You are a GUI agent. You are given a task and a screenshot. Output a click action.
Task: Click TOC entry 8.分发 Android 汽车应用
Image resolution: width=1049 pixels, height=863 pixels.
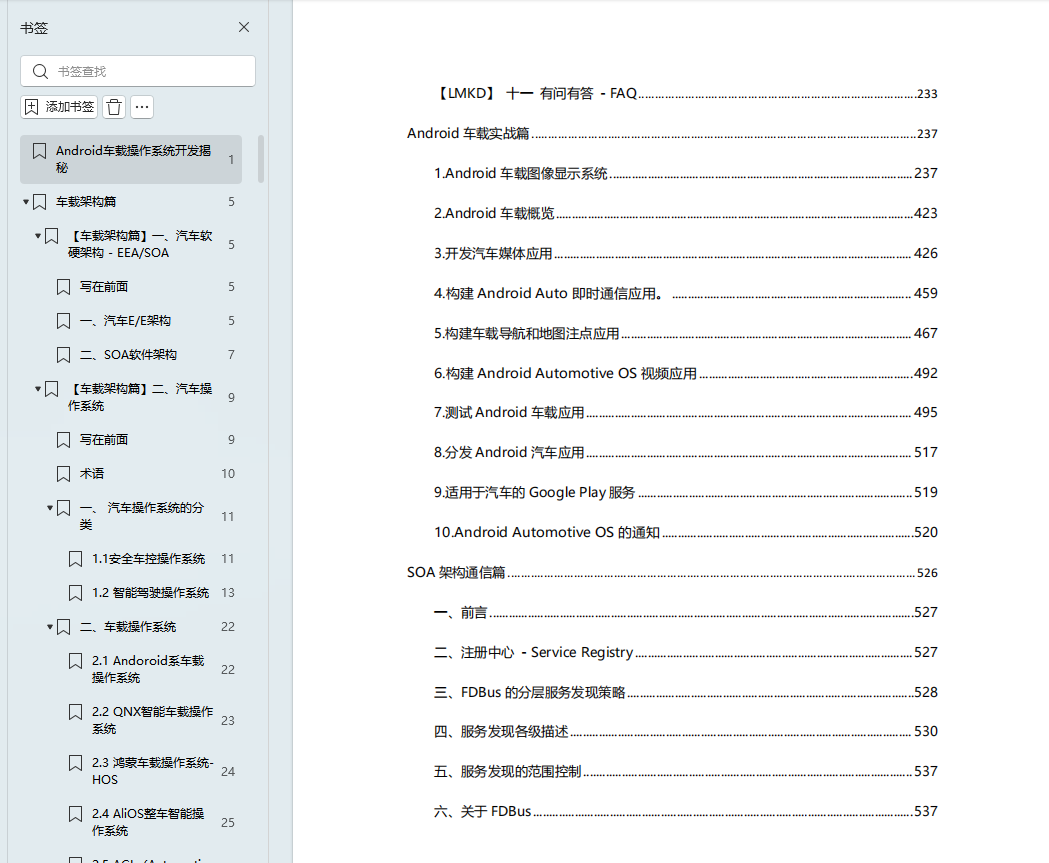coord(686,453)
